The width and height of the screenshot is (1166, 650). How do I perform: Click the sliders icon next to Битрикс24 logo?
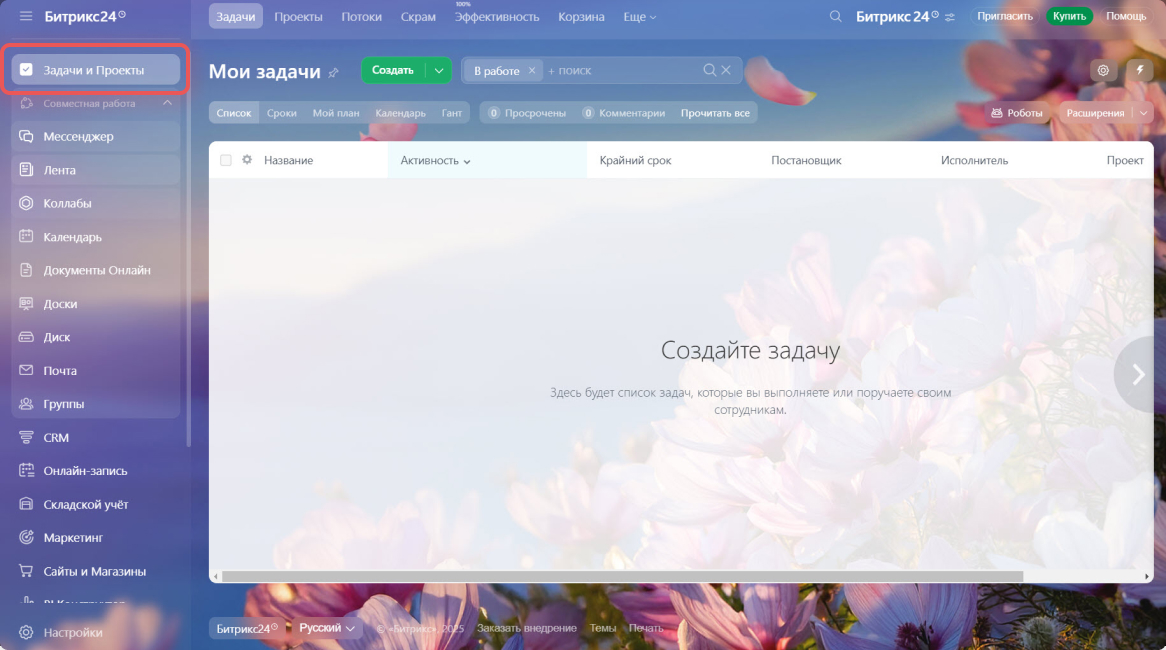click(950, 17)
